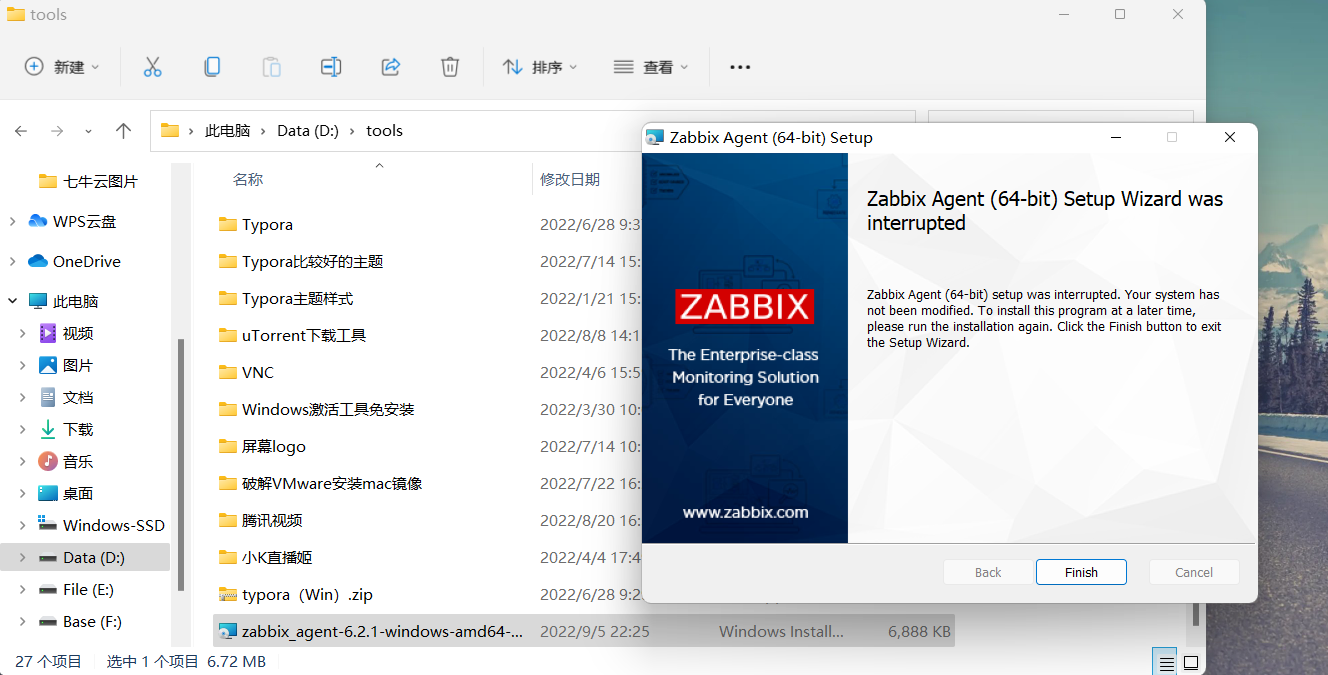Select WPS云盘 in the navigation pane
The width and height of the screenshot is (1328, 675).
84,221
